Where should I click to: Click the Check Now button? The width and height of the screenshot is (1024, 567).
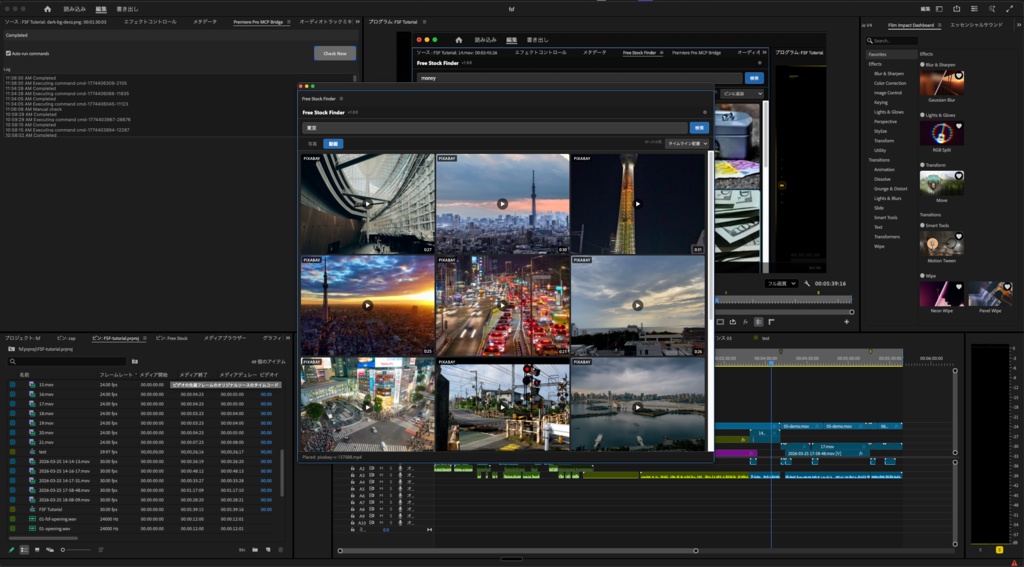click(335, 53)
